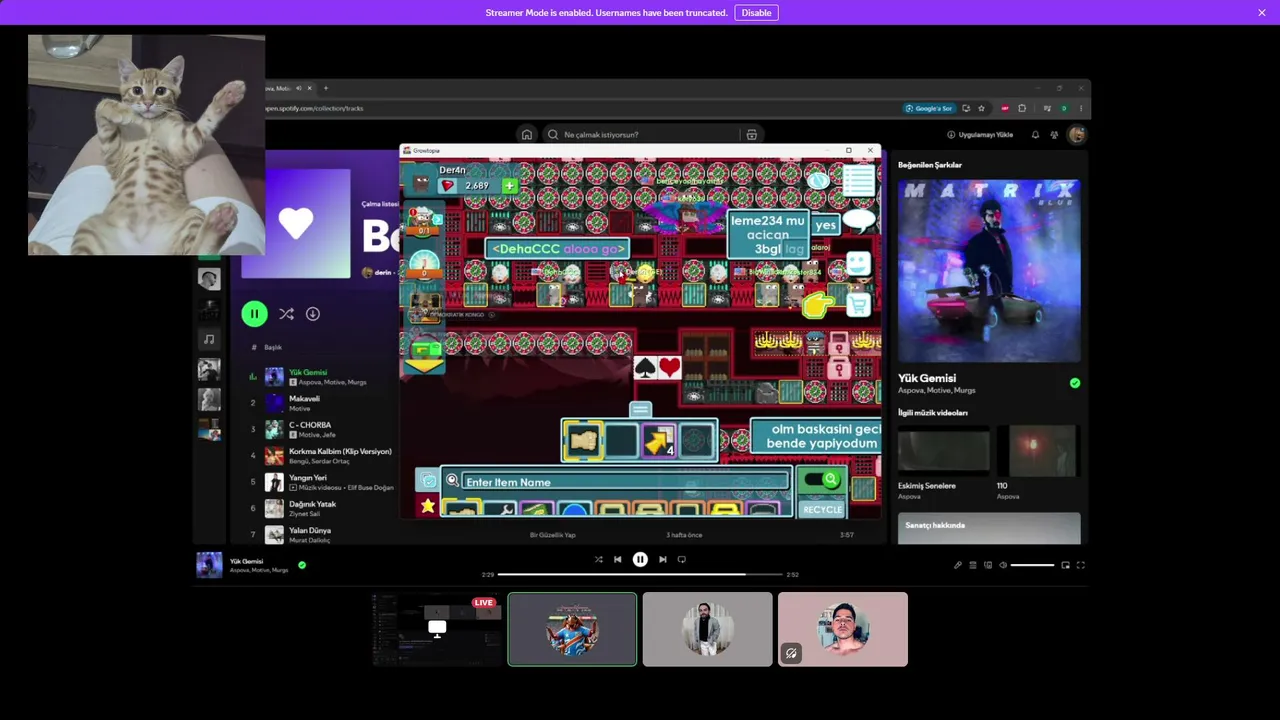Open a new Chrome tab

[325, 88]
